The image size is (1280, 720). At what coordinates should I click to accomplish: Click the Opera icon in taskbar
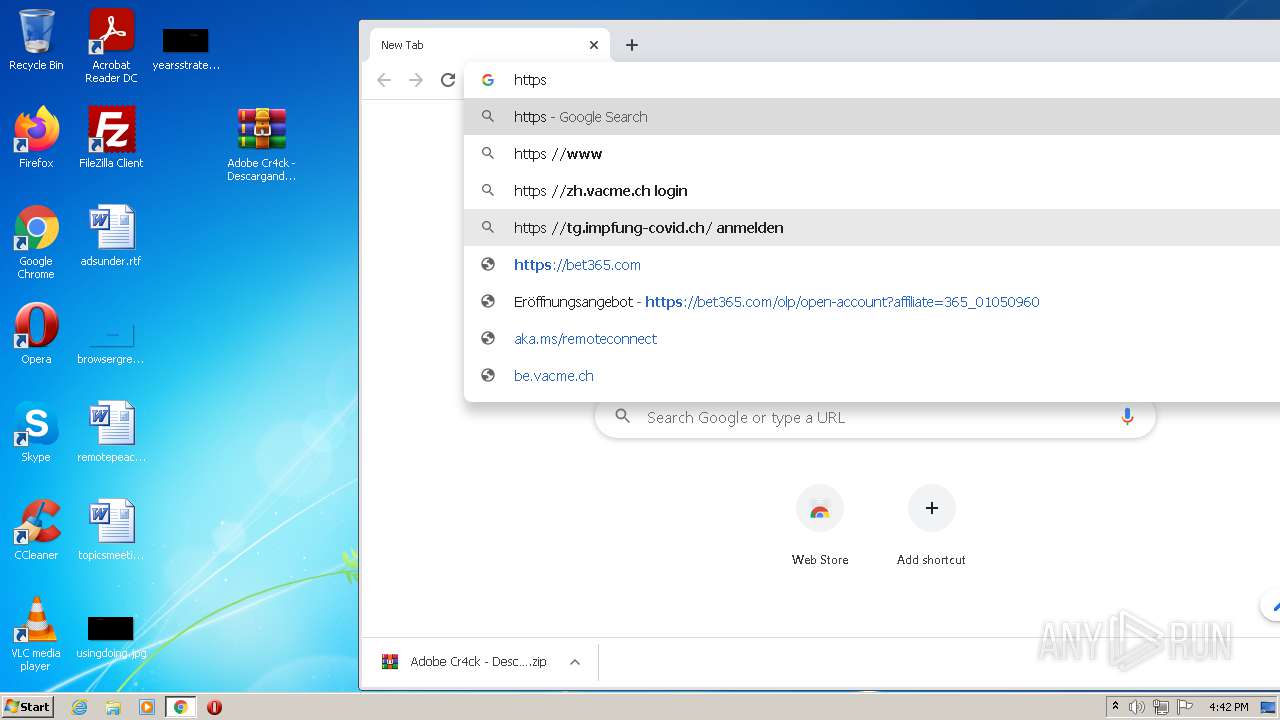214,707
